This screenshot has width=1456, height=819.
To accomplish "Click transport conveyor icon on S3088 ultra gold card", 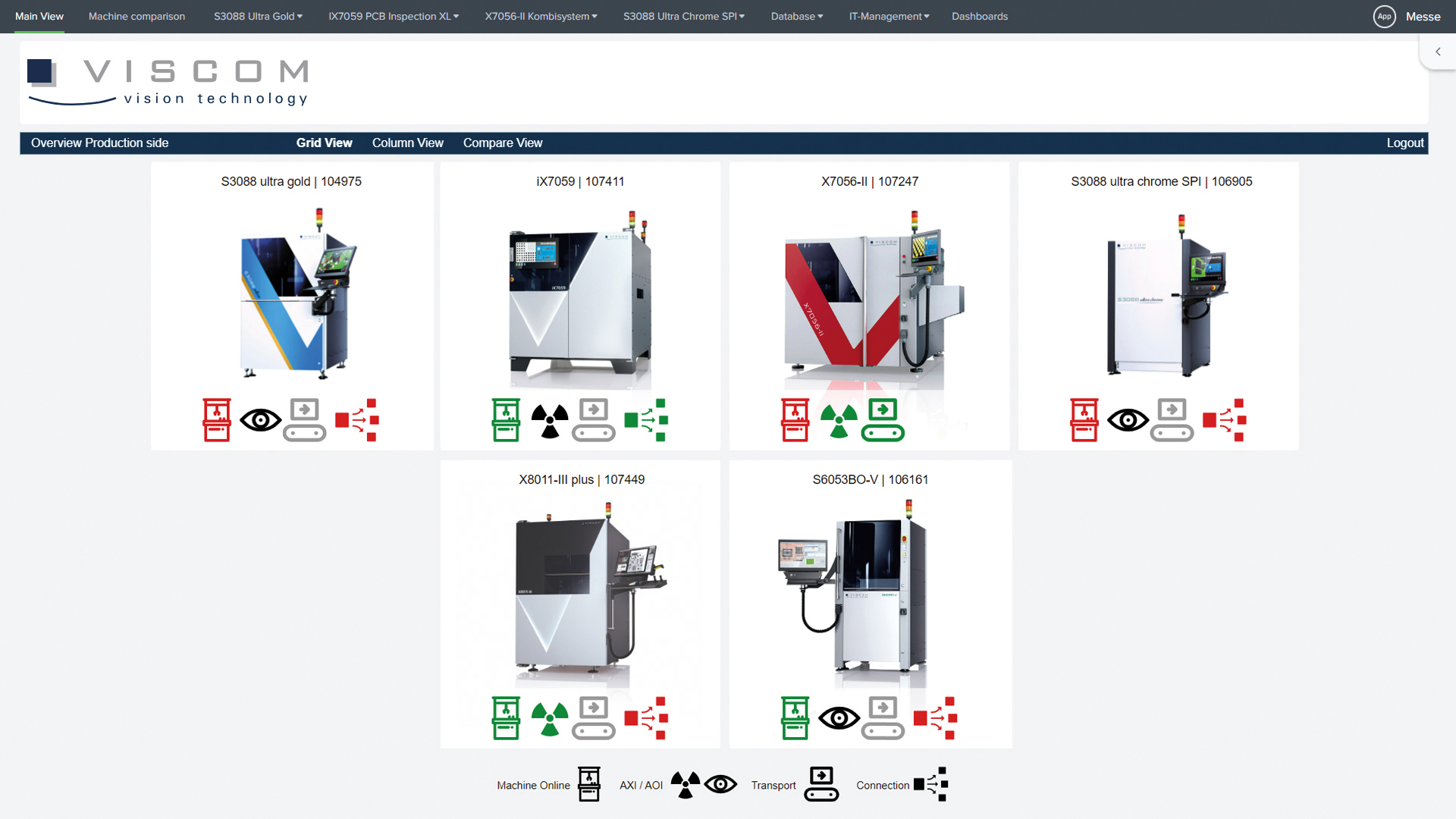I will click(x=305, y=419).
